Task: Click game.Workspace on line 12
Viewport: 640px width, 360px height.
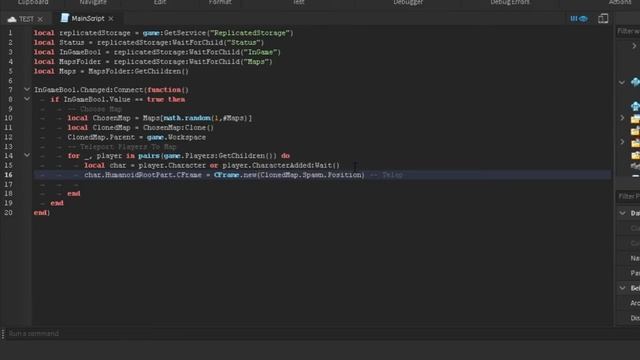Action: pos(176,137)
